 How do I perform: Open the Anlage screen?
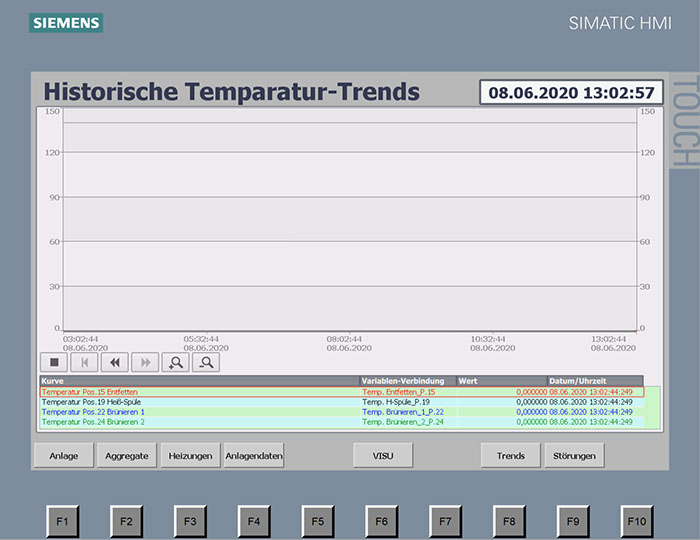pos(64,456)
